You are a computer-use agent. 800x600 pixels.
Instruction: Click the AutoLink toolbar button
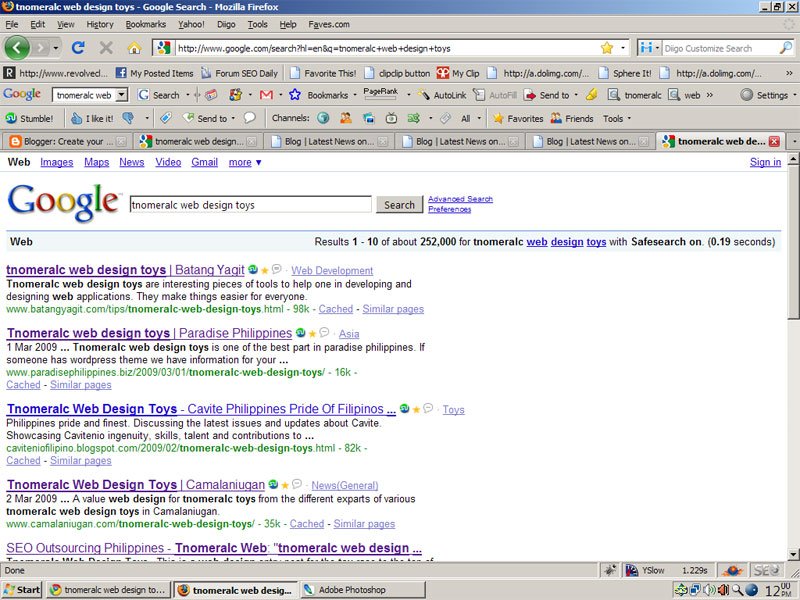442,95
